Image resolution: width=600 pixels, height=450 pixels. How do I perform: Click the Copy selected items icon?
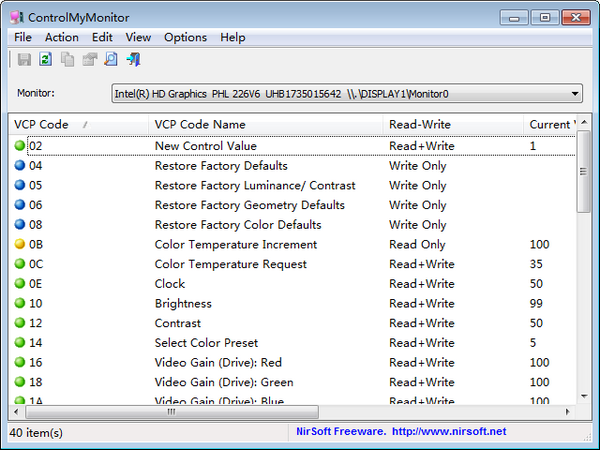click(67, 60)
